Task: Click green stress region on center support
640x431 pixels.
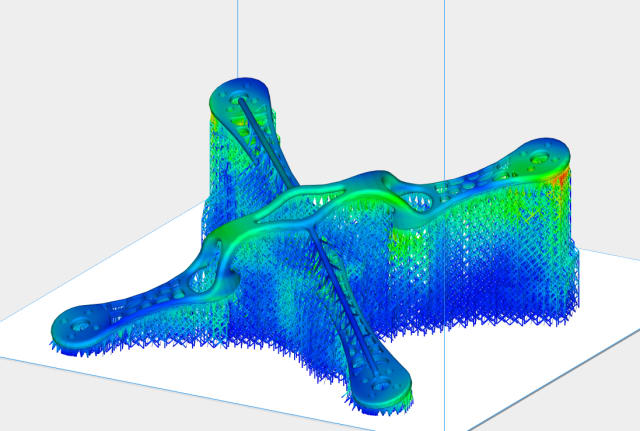Action: [x=405, y=240]
